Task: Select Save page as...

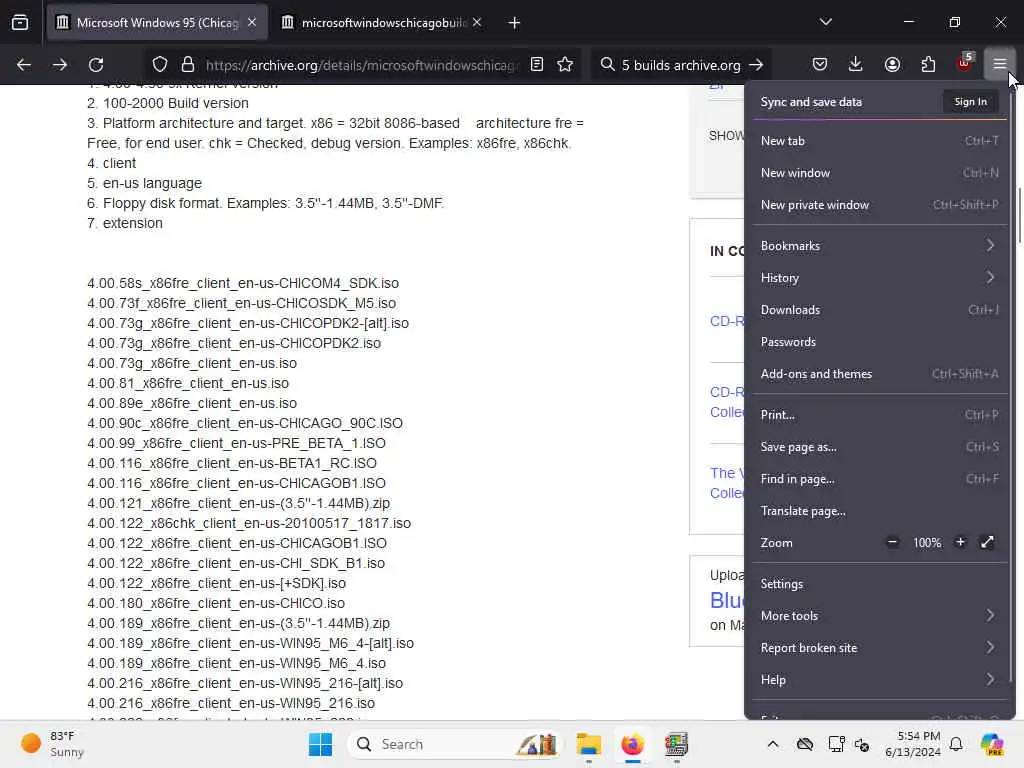Action: tap(879, 447)
